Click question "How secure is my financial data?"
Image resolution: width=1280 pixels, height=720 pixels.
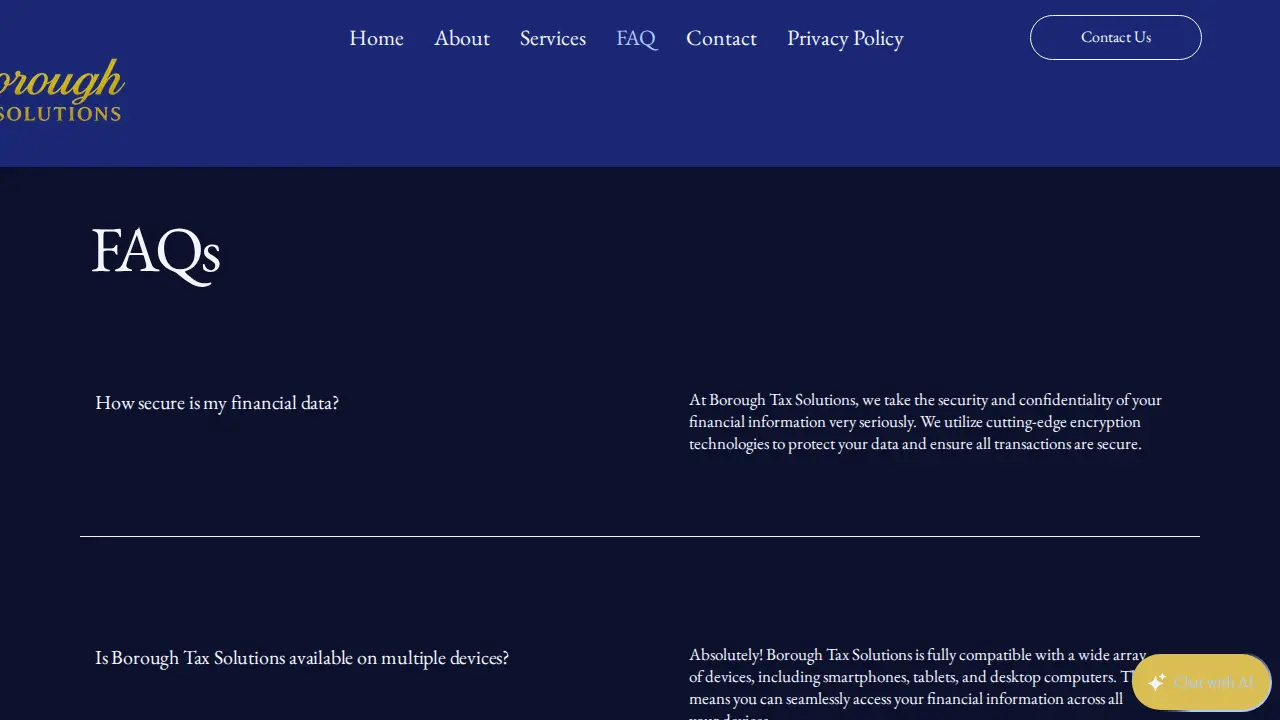[217, 403]
